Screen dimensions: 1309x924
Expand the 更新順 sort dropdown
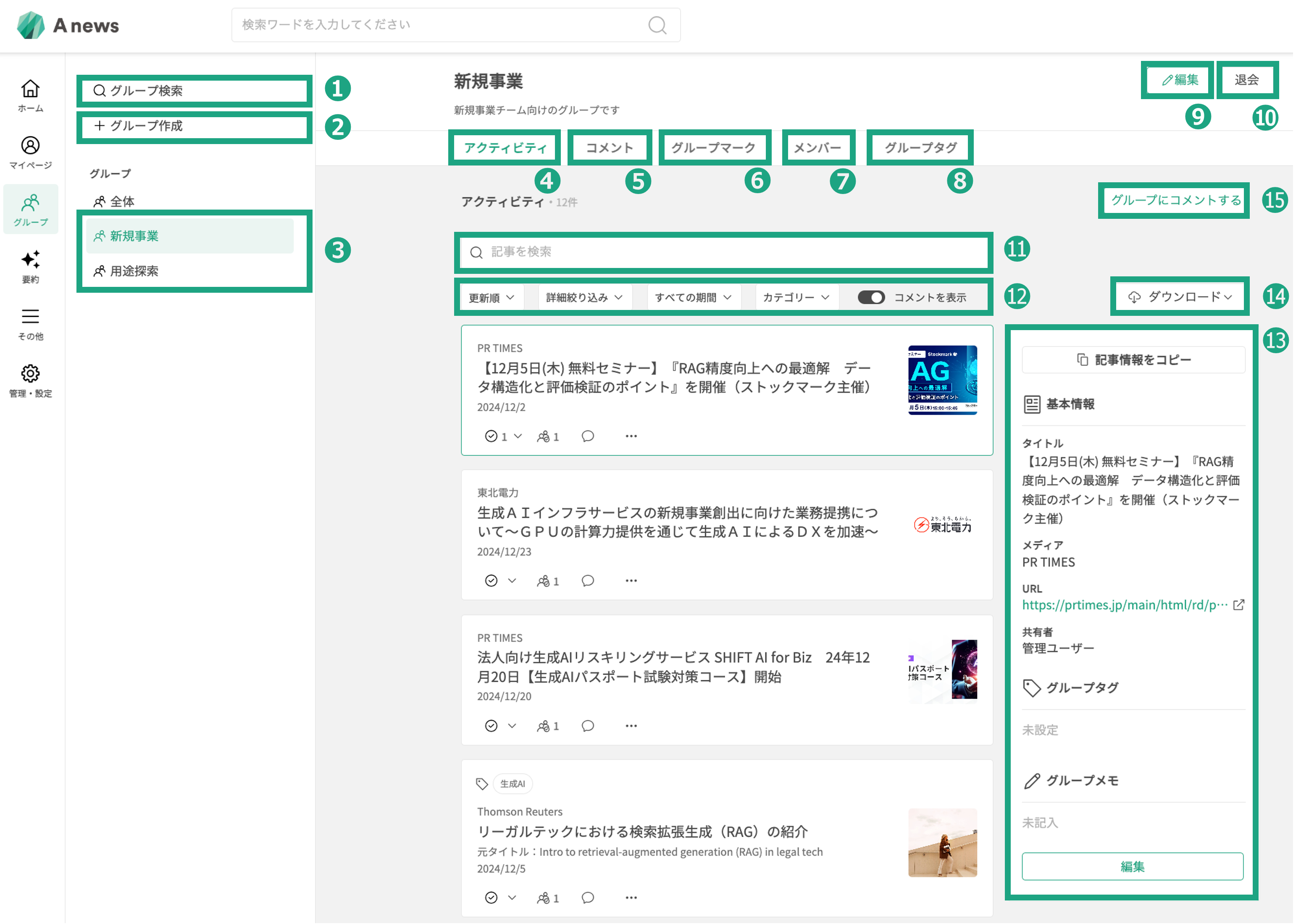pyautogui.click(x=492, y=297)
